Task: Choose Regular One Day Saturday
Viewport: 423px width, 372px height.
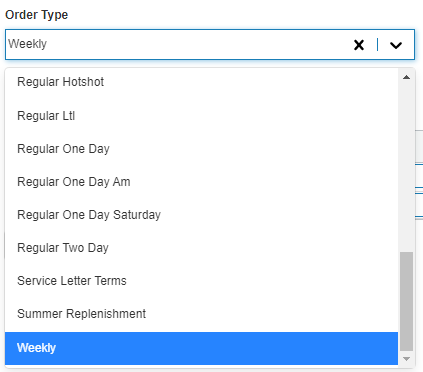Action: pyautogui.click(x=201, y=215)
